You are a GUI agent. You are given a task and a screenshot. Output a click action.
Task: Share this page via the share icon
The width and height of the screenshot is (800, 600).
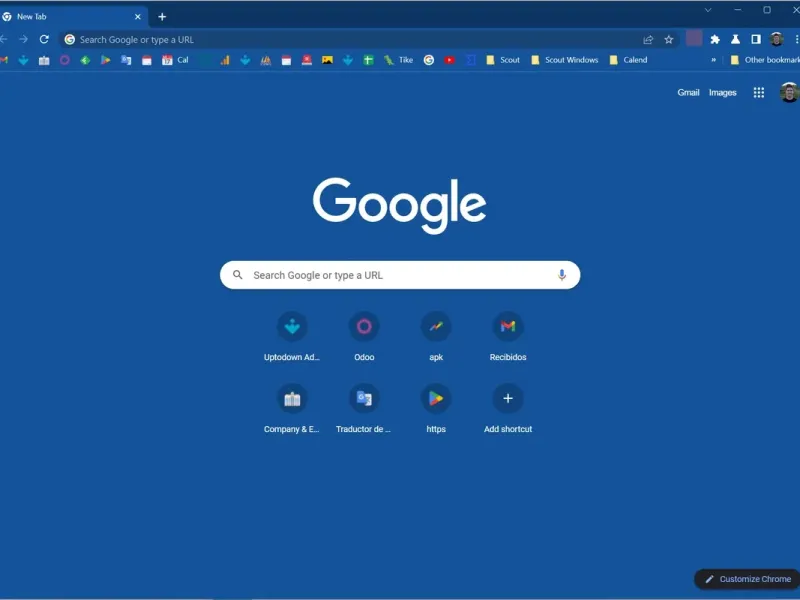(x=648, y=40)
